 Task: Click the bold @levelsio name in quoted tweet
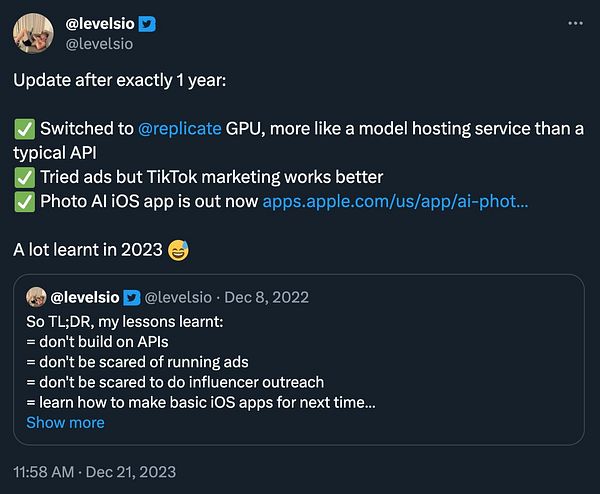pos(84,297)
